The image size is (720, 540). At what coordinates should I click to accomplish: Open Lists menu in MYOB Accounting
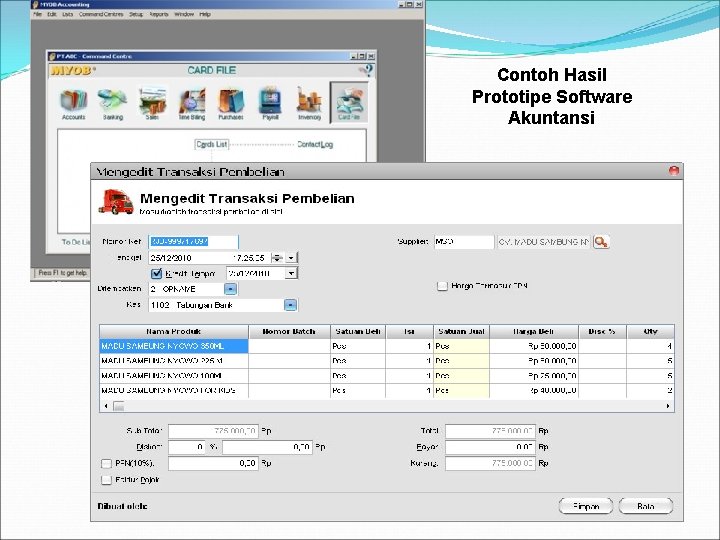tap(68, 14)
